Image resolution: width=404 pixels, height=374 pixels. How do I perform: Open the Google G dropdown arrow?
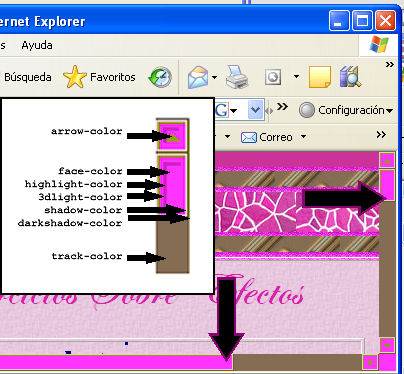pos(234,111)
